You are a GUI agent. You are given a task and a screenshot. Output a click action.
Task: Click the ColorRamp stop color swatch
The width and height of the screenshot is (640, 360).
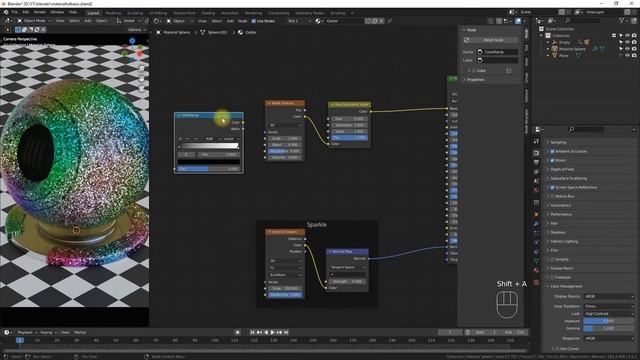[x=209, y=162]
